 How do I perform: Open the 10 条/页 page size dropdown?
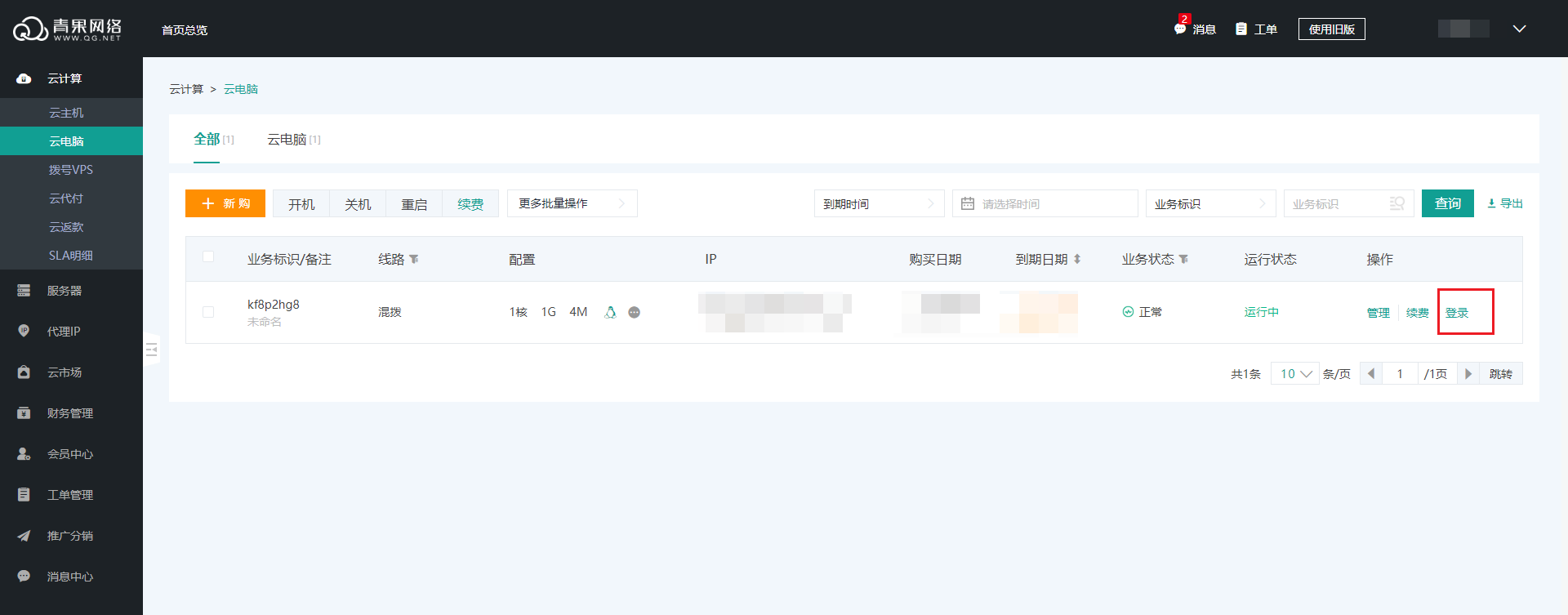[x=1294, y=373]
